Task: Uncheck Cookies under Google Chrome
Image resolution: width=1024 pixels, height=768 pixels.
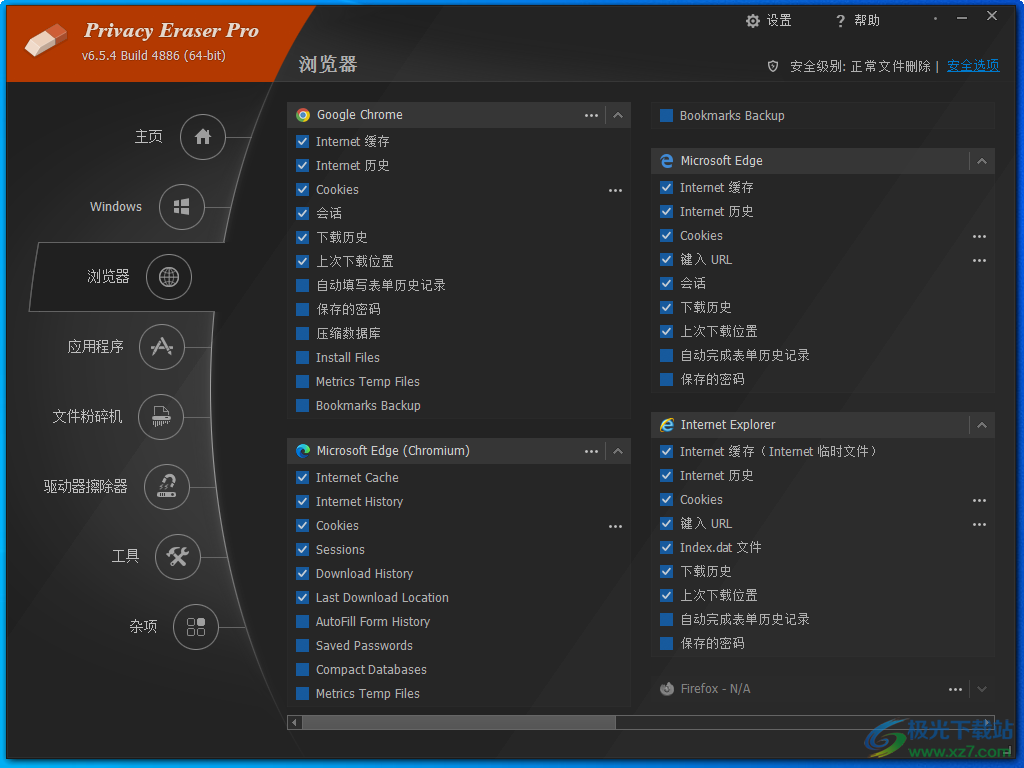Action: click(302, 189)
